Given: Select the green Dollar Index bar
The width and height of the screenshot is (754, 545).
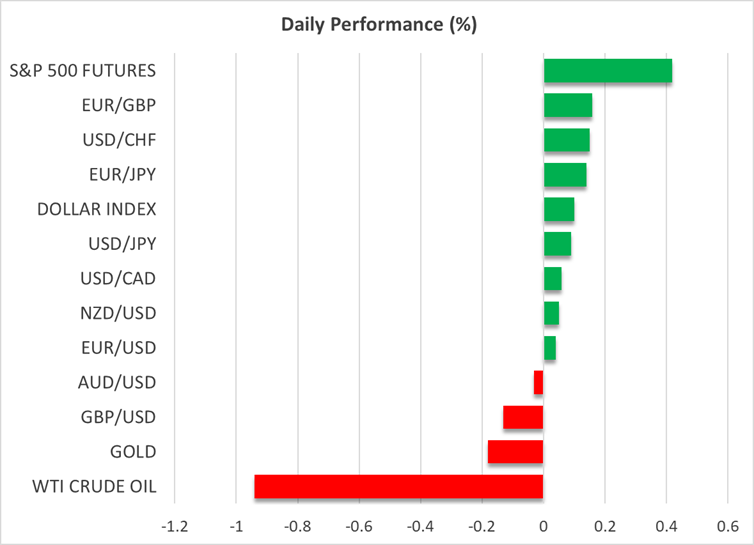Looking at the screenshot, I should (x=558, y=209).
